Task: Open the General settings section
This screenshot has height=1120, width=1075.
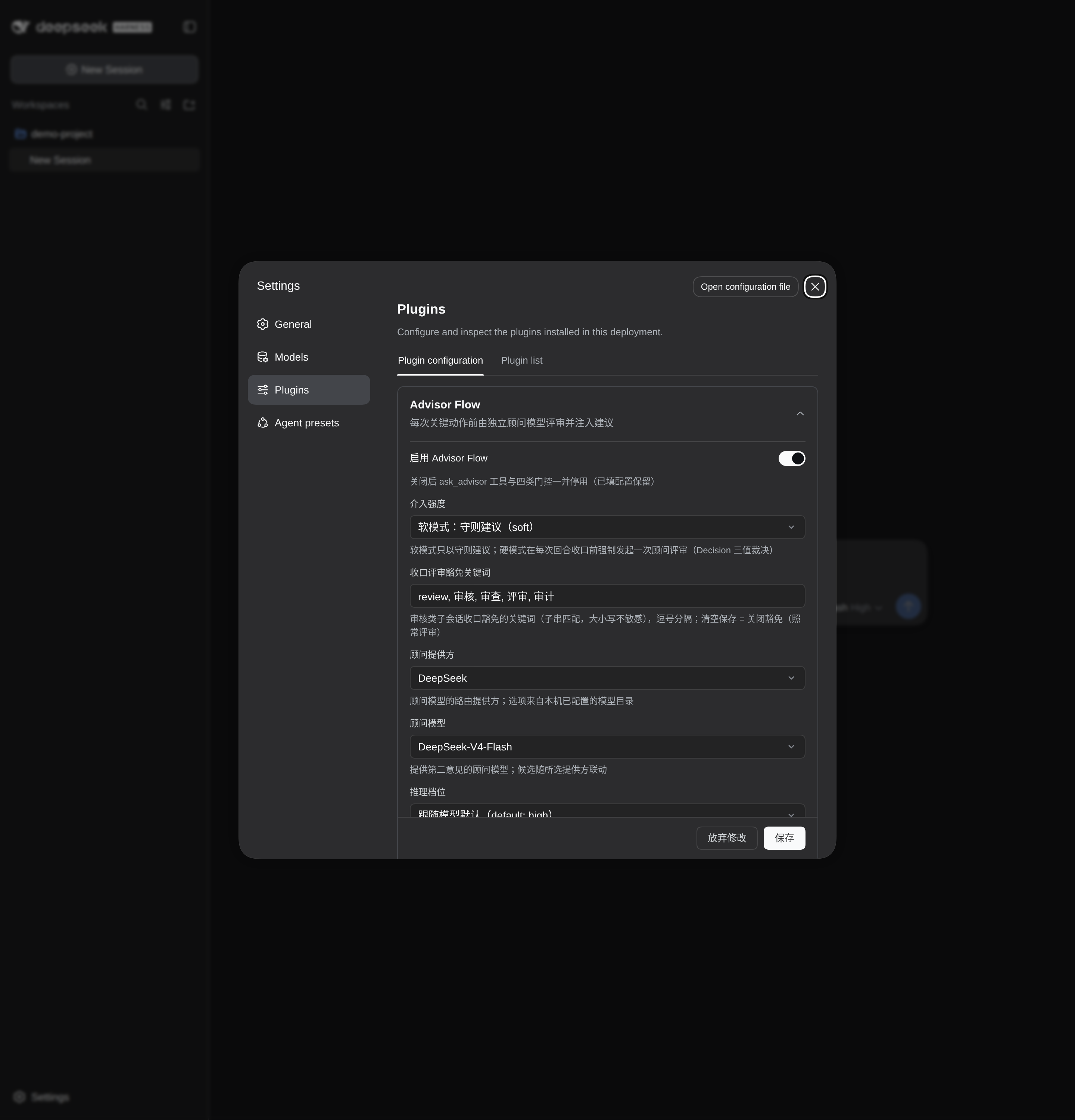Action: pos(308,324)
